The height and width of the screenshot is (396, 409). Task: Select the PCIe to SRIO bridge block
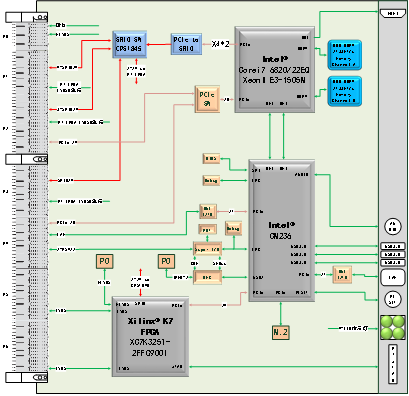click(186, 44)
